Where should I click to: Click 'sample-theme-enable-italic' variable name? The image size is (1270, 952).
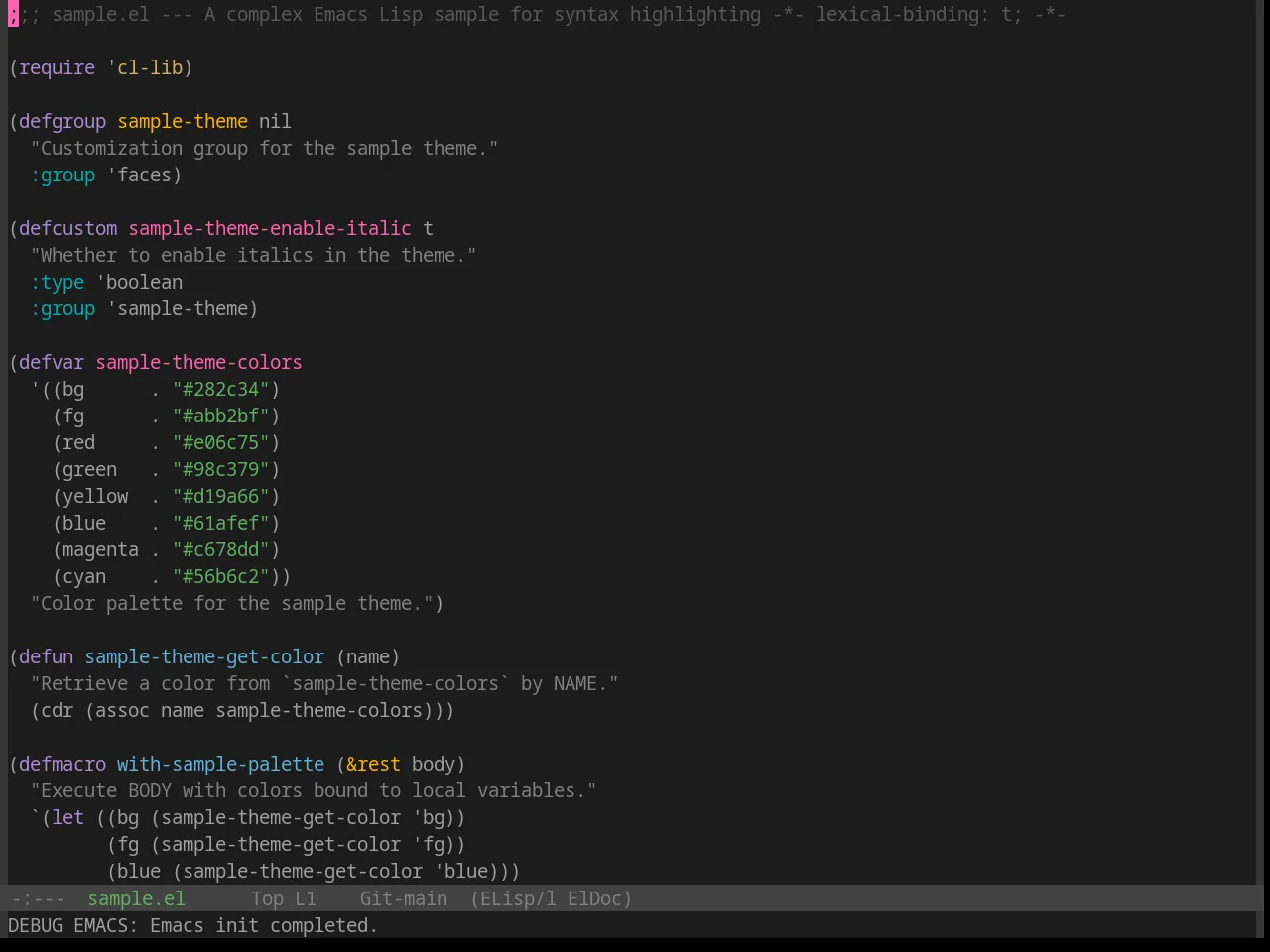pyautogui.click(x=270, y=228)
